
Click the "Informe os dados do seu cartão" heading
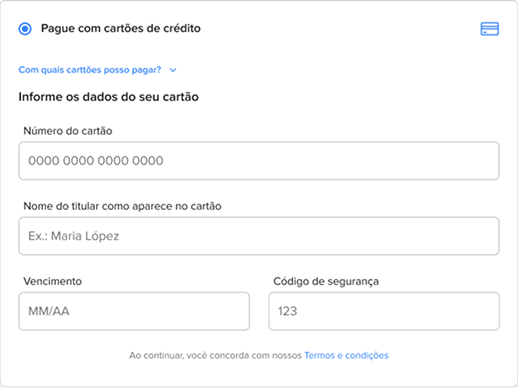[108, 97]
